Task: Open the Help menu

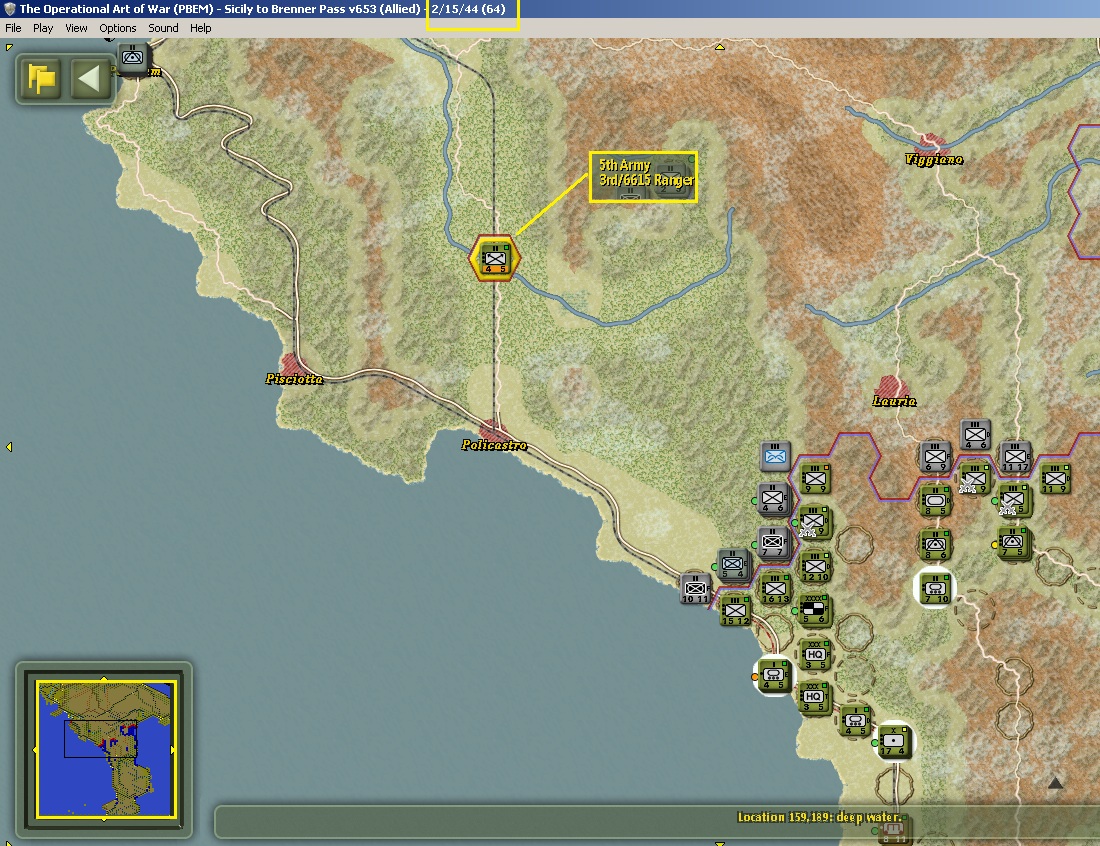Action: 200,28
